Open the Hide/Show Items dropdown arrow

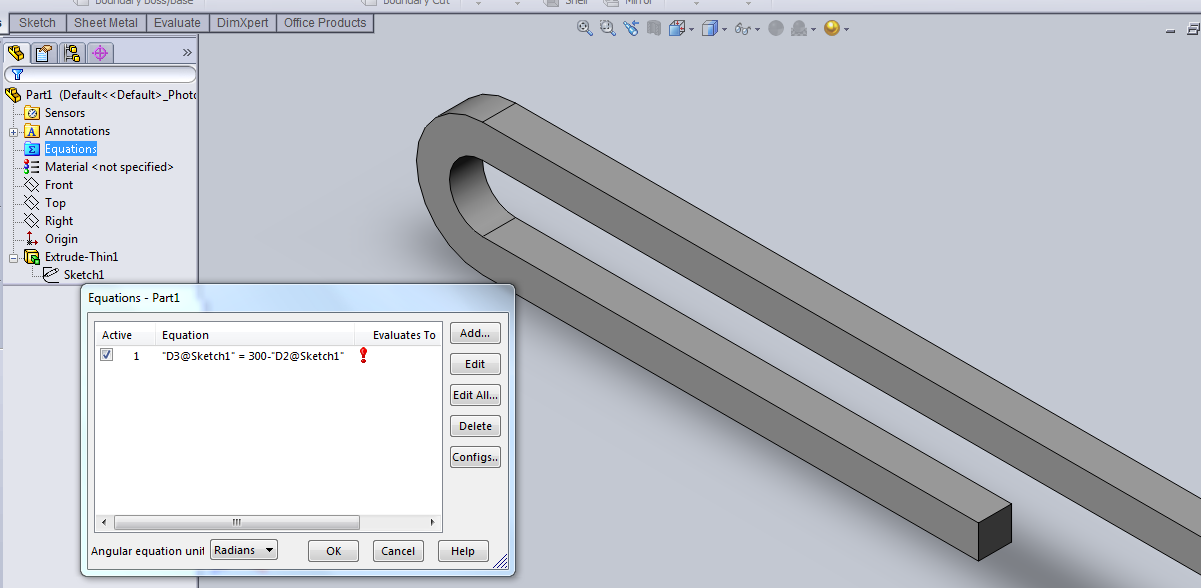point(757,30)
